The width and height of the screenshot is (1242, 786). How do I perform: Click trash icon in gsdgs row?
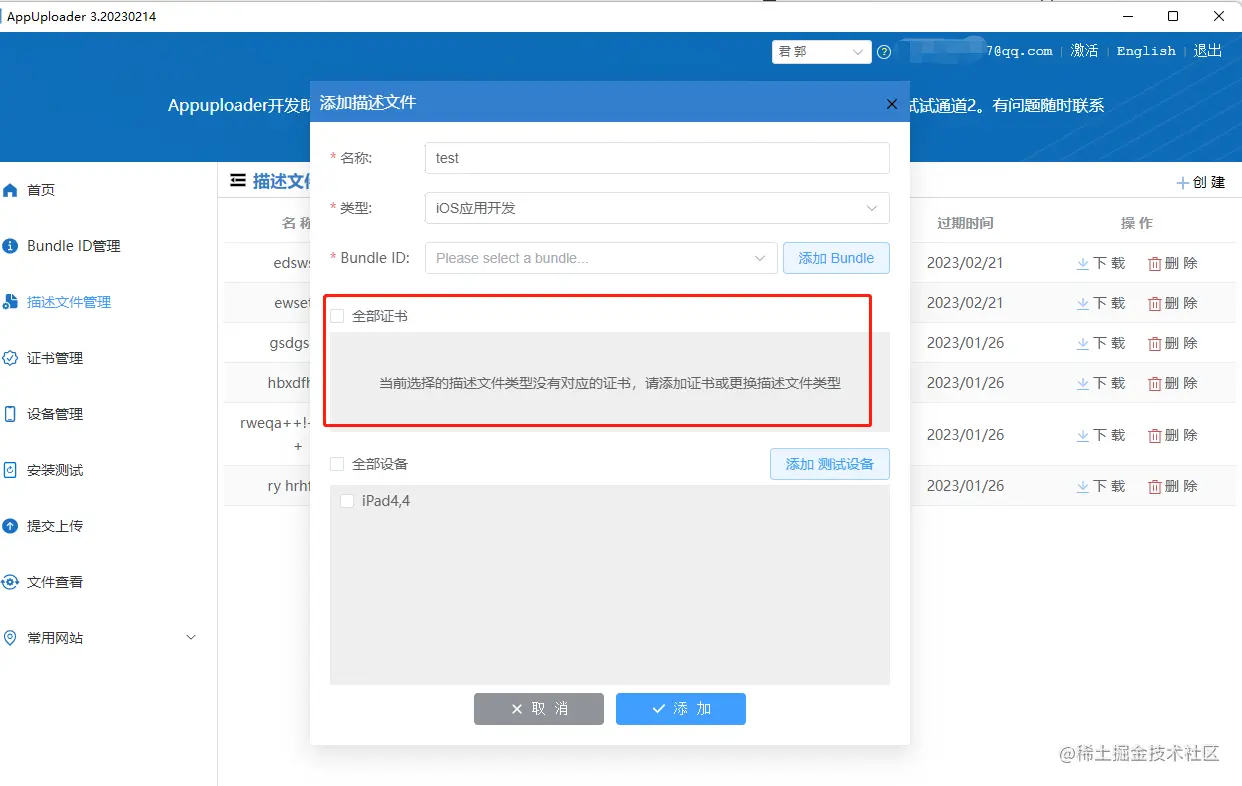tap(1155, 343)
